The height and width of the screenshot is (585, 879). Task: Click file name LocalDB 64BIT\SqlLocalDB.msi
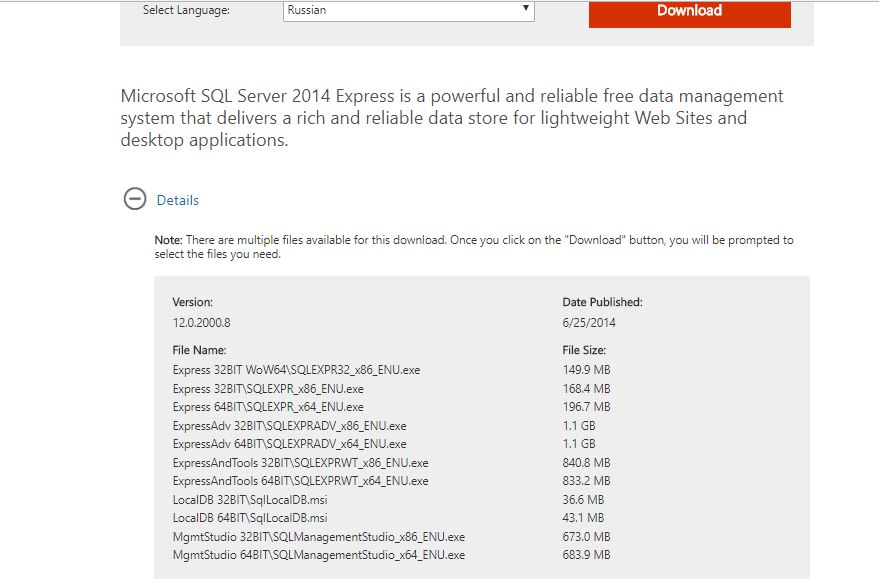tap(250, 518)
